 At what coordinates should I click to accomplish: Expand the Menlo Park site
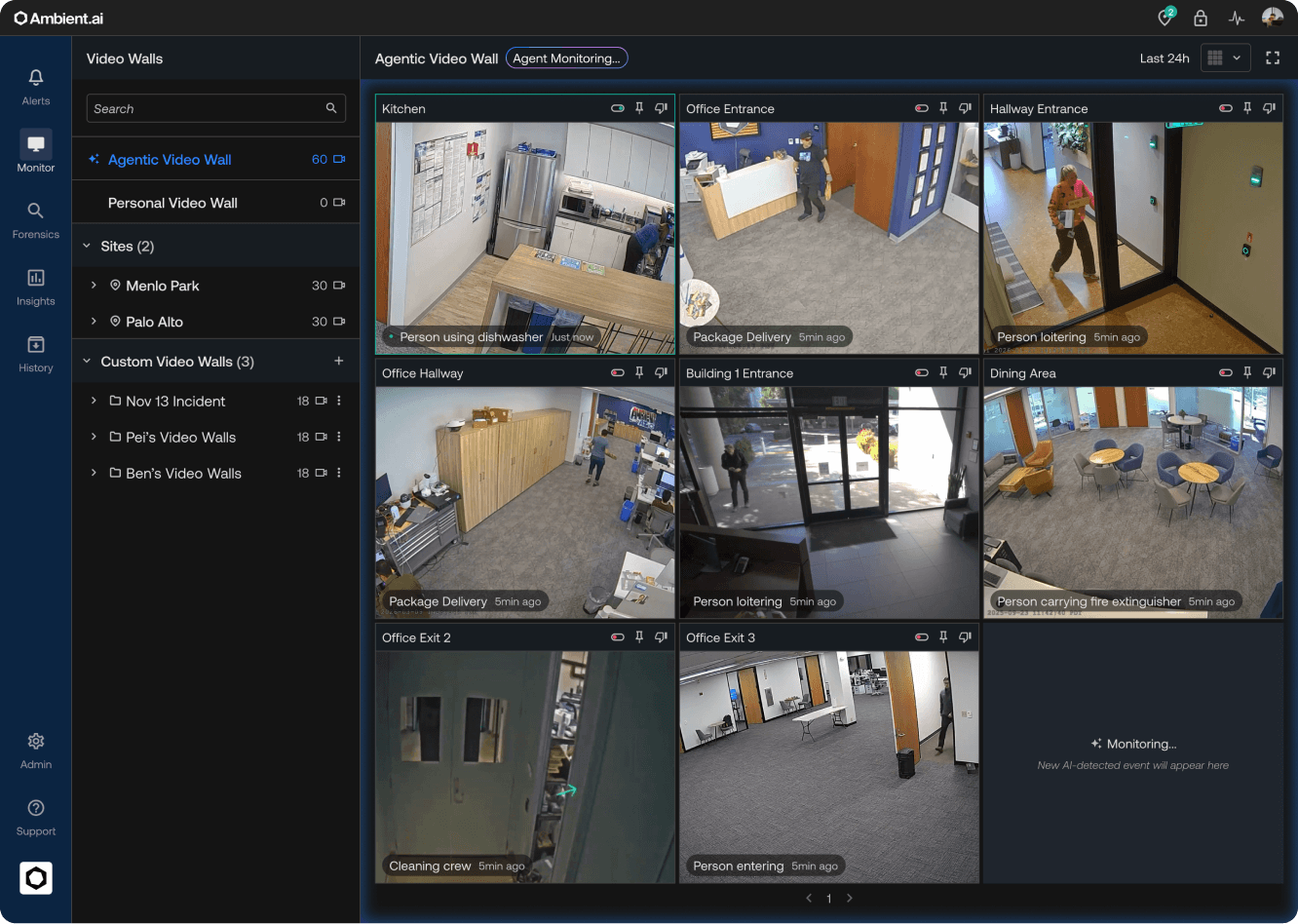(x=94, y=286)
